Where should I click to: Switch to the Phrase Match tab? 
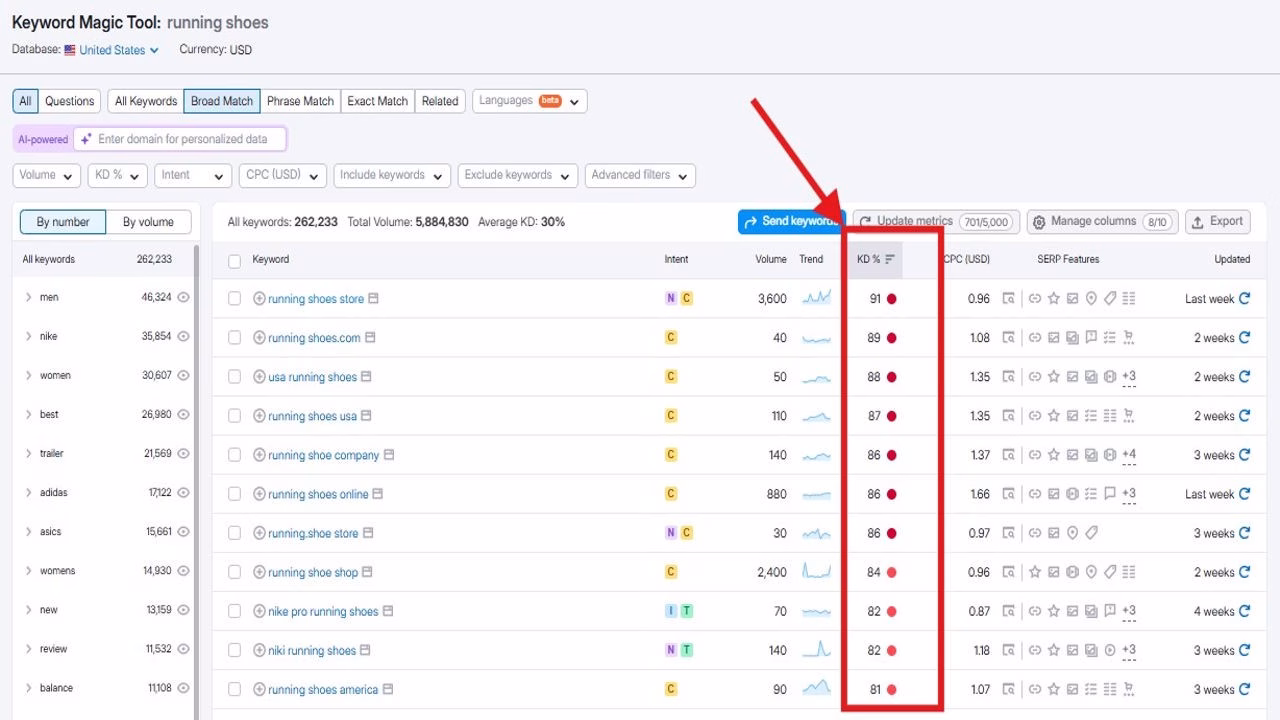300,101
